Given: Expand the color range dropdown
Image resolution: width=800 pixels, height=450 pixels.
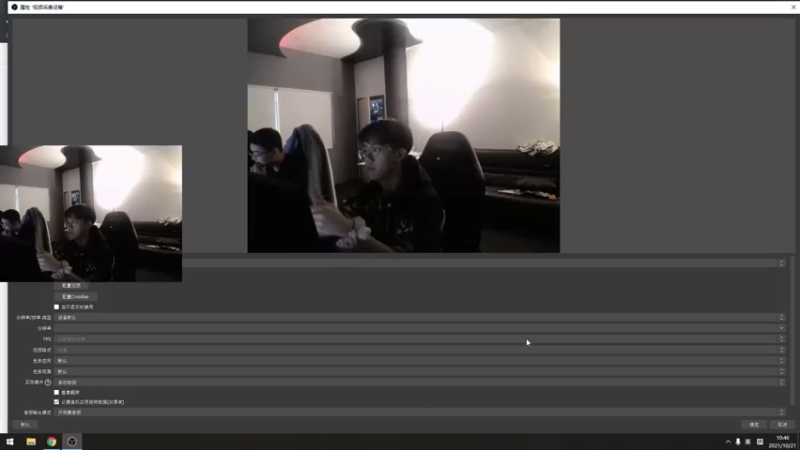Looking at the screenshot, I should click(419, 371).
